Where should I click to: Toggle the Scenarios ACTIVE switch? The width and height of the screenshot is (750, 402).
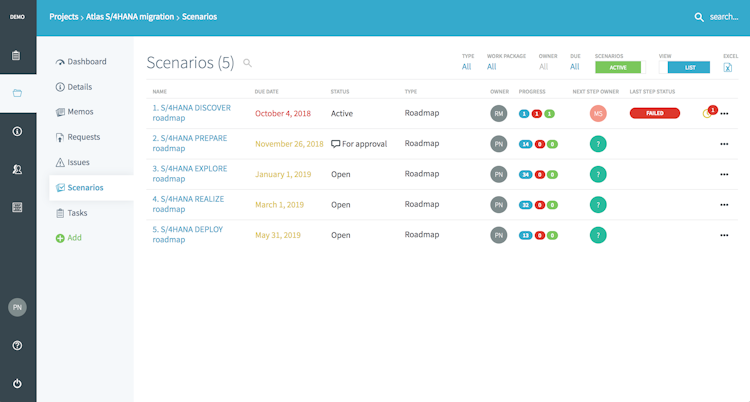[x=620, y=67]
